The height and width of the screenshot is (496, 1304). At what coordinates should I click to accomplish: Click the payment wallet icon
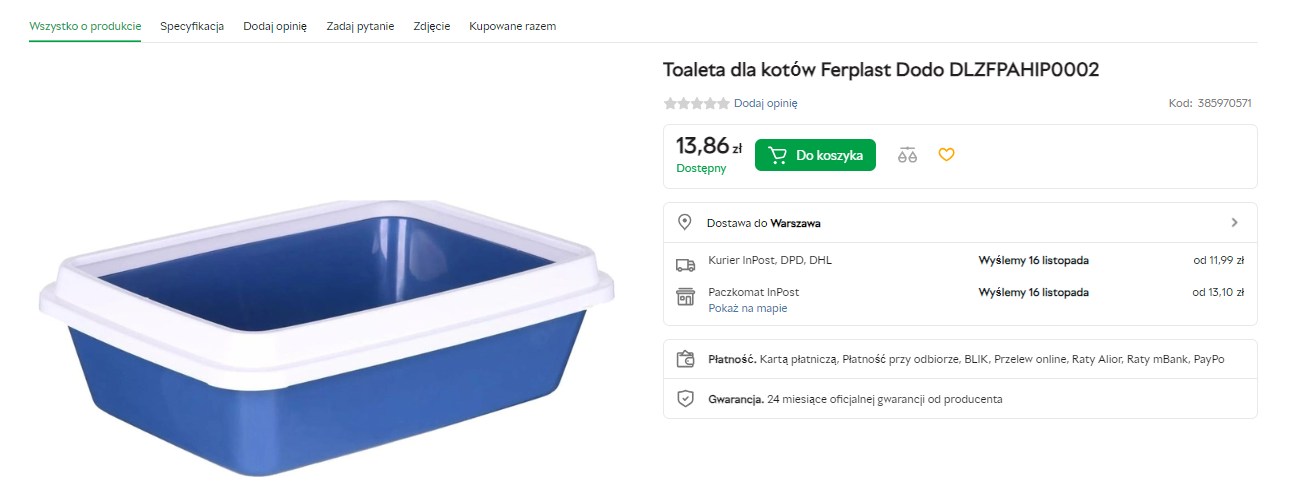tap(685, 359)
